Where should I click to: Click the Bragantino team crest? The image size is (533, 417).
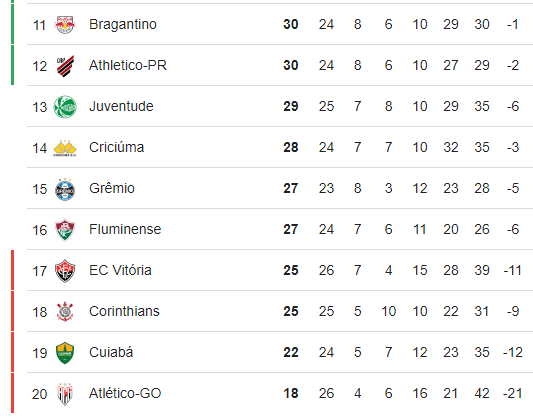pos(65,24)
